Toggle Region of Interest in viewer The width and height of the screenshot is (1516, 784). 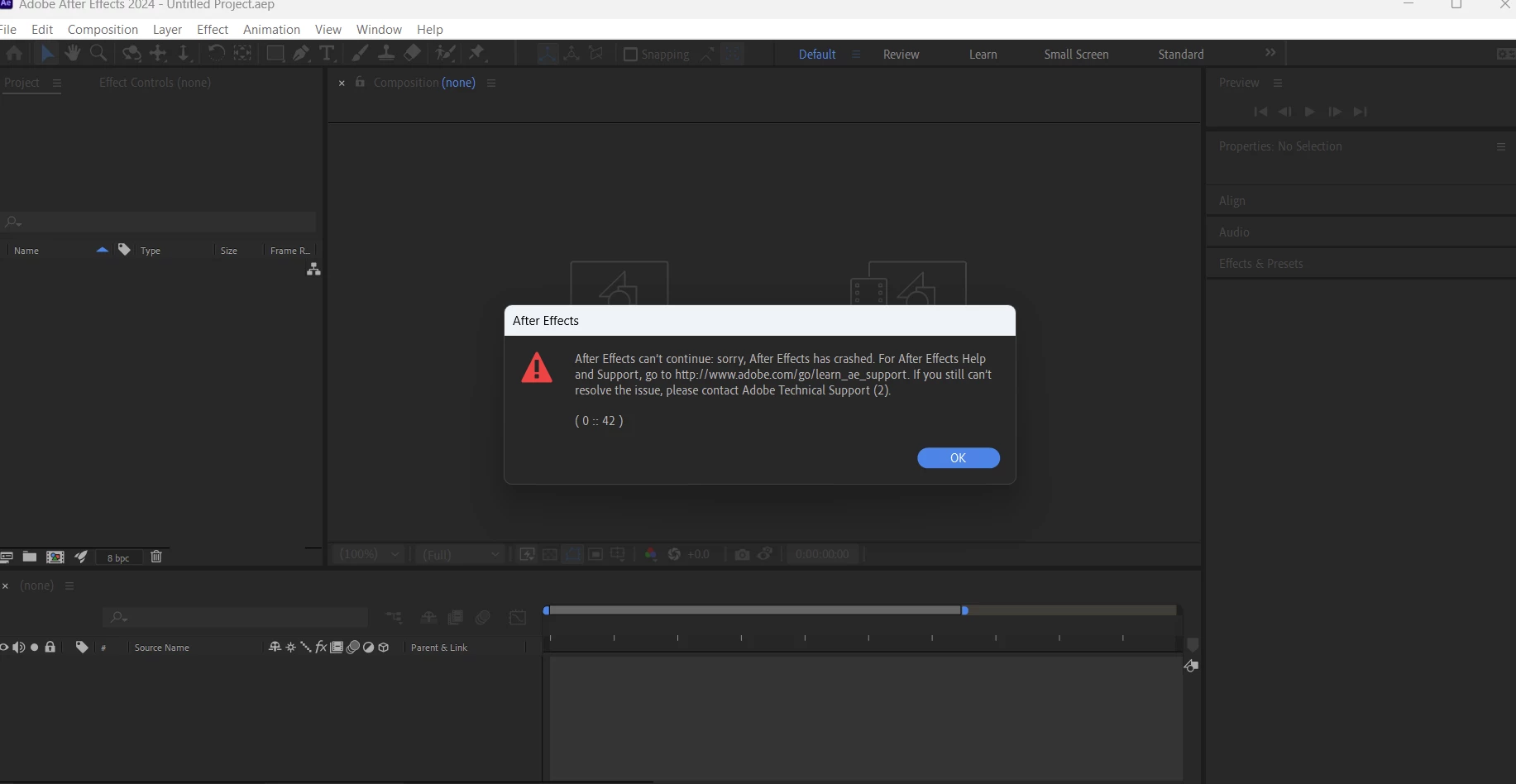point(595,554)
